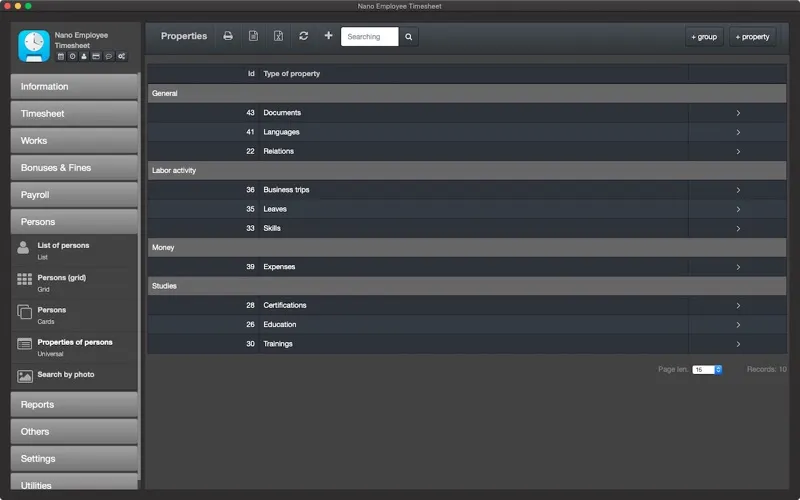Add a new property with + property
800x500 pixels.
(753, 37)
